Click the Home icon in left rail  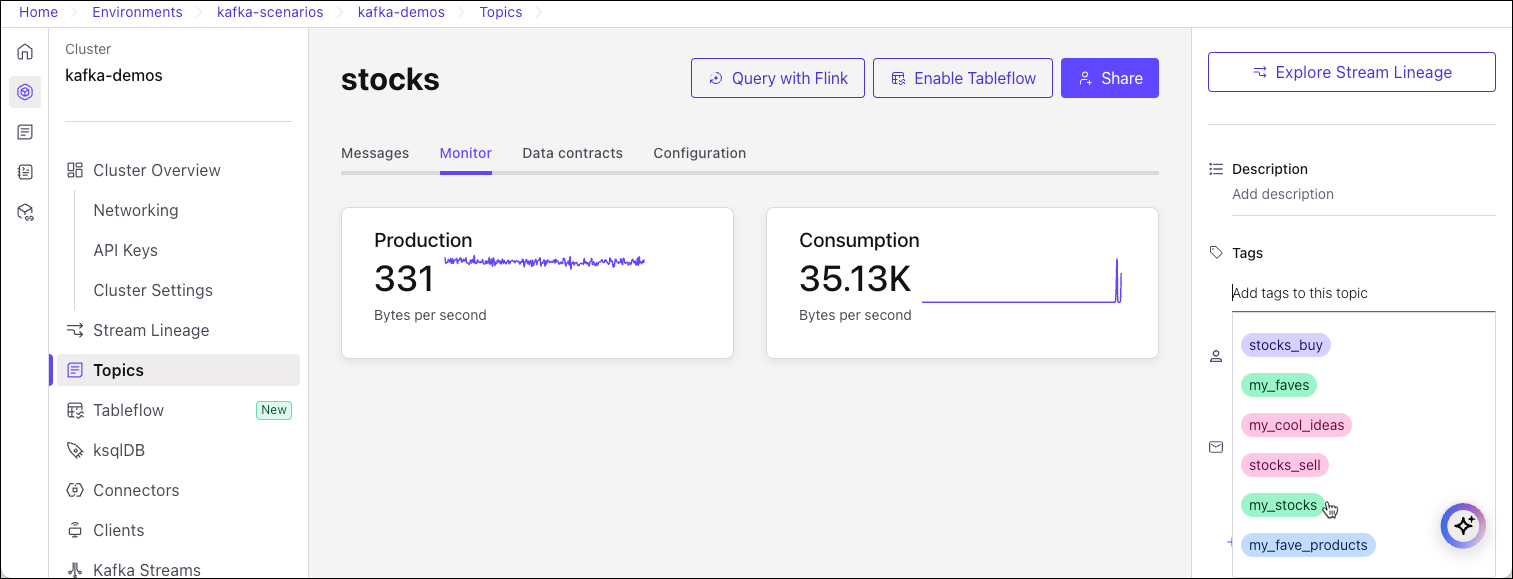tap(25, 52)
